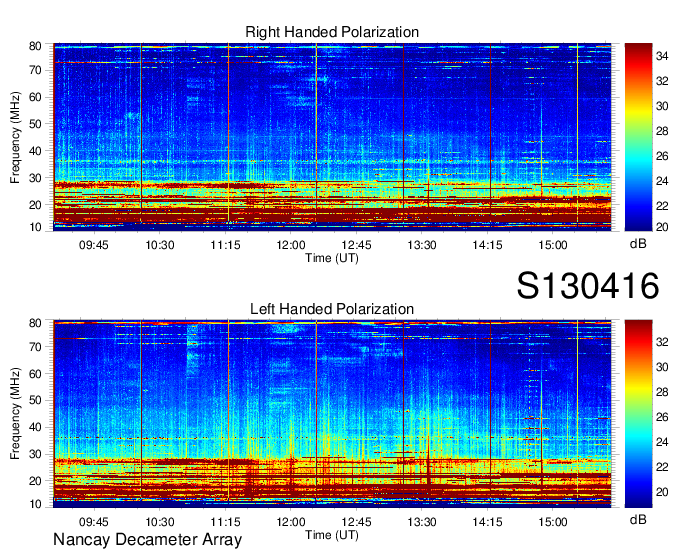Click the 60 MHz tick label of bottom plot
This screenshot has width=680, height=552.
point(35,374)
